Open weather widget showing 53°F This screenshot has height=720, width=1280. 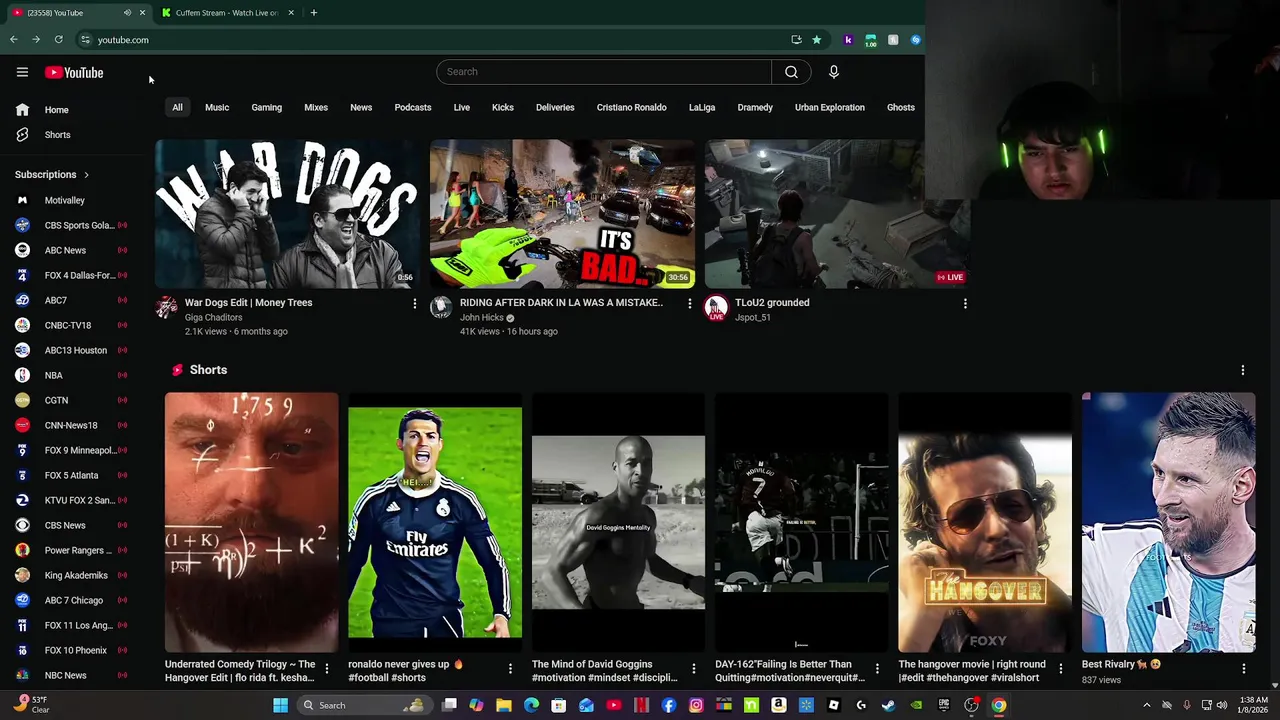[32, 705]
